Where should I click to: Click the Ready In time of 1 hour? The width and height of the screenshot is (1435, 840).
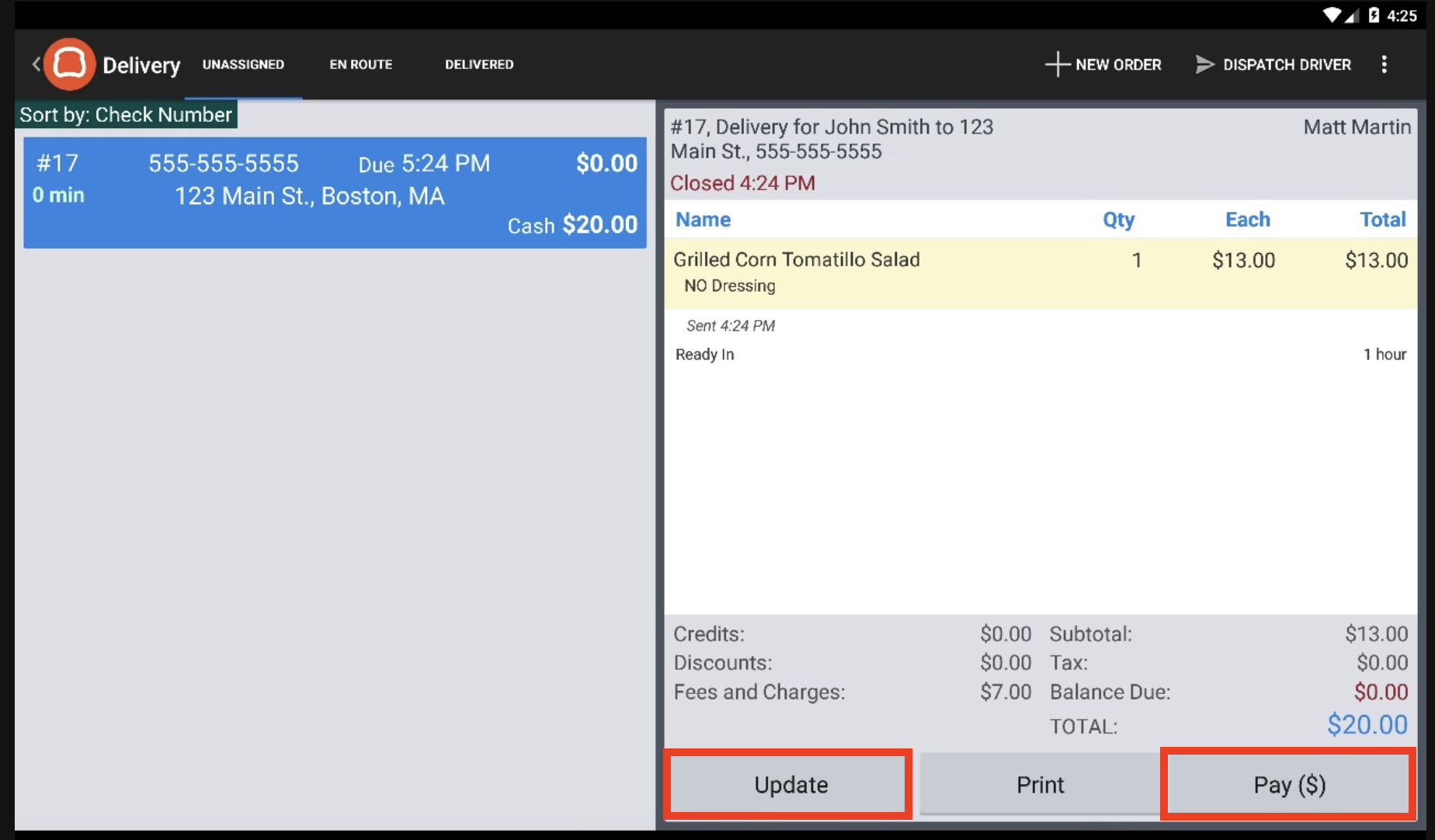click(x=1385, y=354)
